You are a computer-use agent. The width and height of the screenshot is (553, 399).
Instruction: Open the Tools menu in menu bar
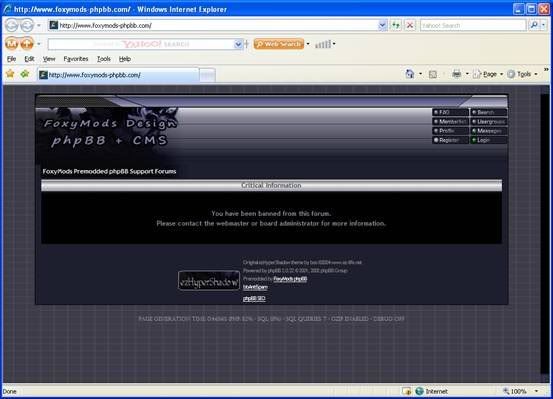104,59
